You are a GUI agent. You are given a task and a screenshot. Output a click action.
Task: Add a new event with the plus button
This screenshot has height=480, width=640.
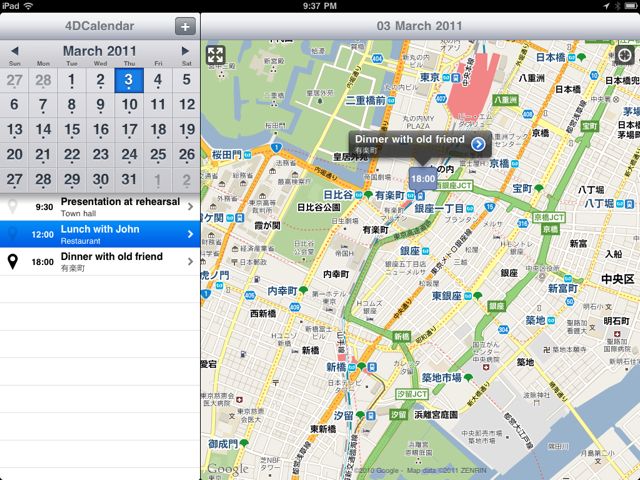(185, 27)
